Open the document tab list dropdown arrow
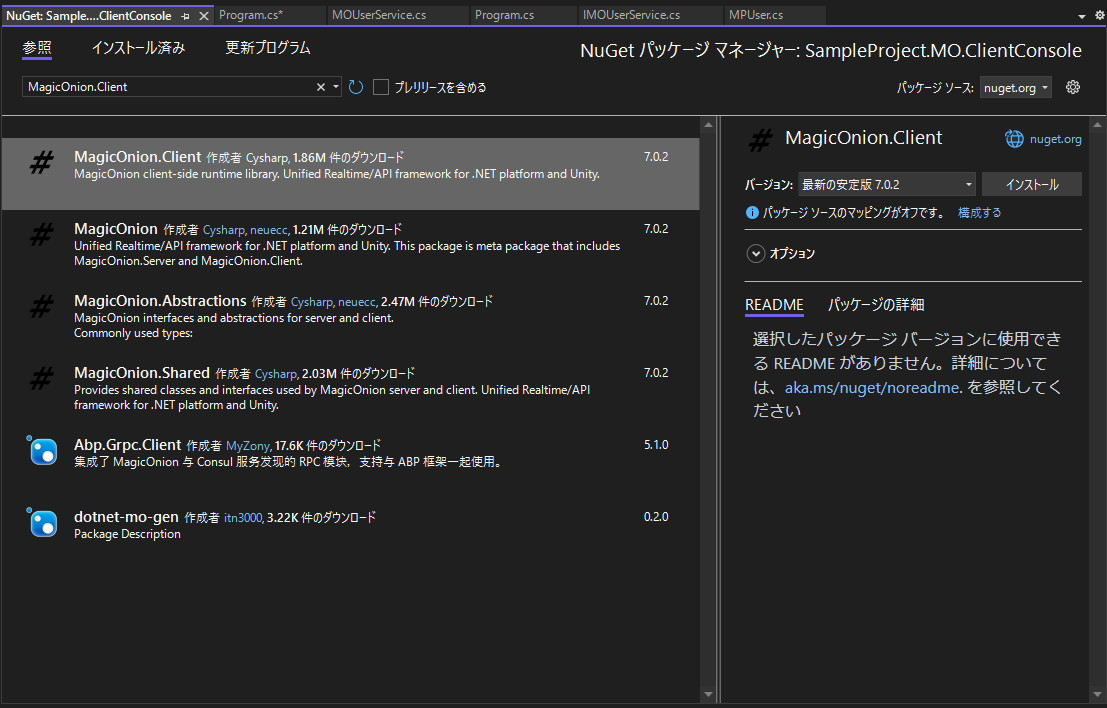Image resolution: width=1107 pixels, height=708 pixels. click(1082, 16)
